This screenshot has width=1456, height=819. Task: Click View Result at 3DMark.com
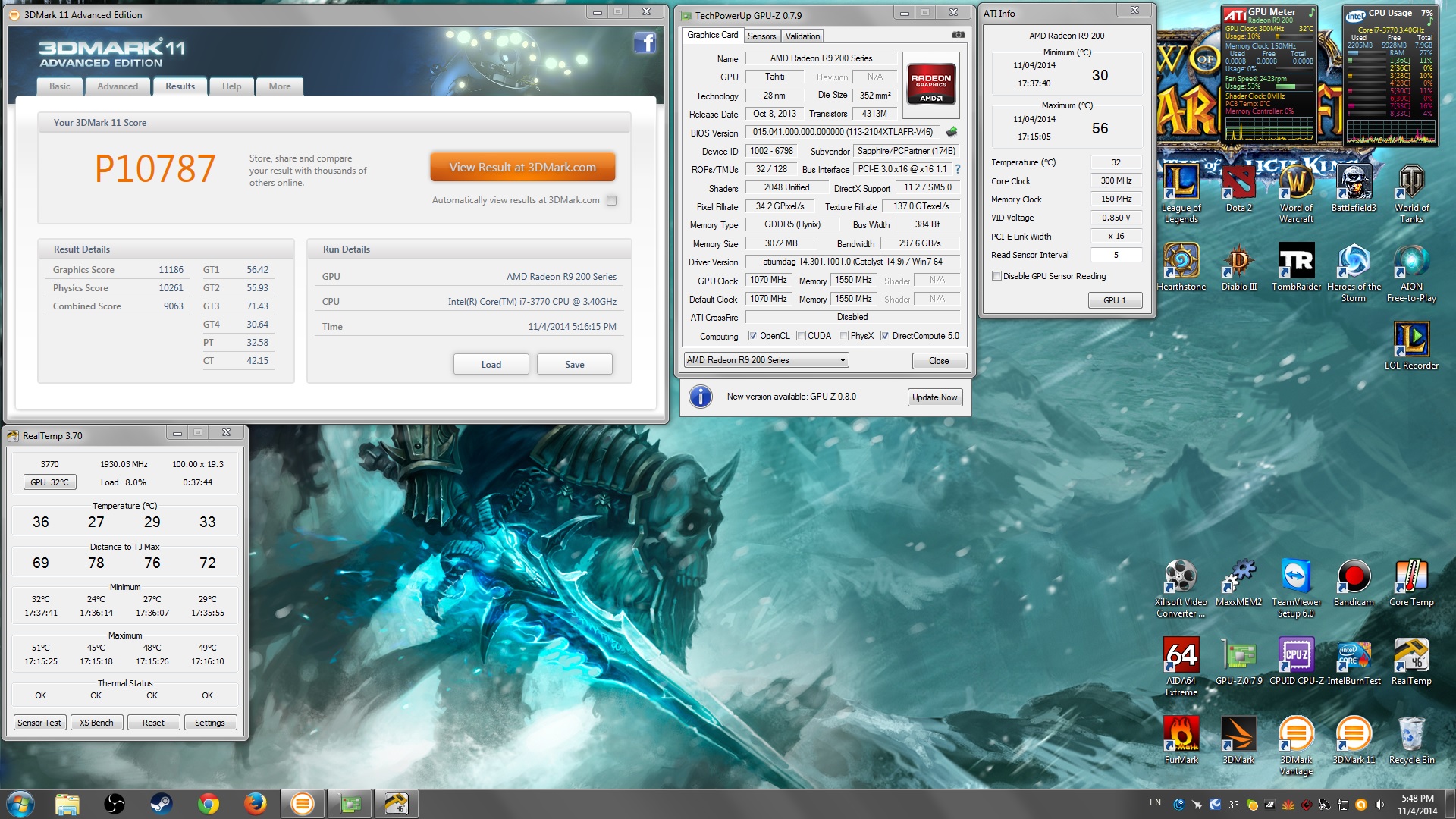coord(522,166)
